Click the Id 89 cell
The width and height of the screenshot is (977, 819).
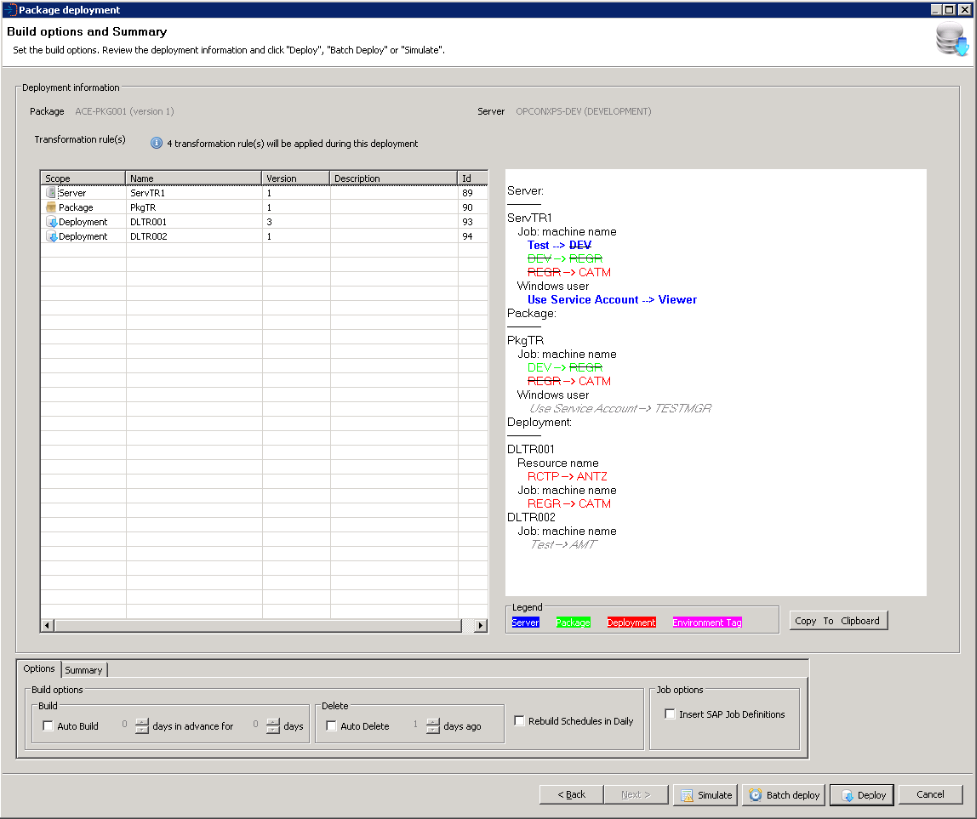[x=472, y=193]
